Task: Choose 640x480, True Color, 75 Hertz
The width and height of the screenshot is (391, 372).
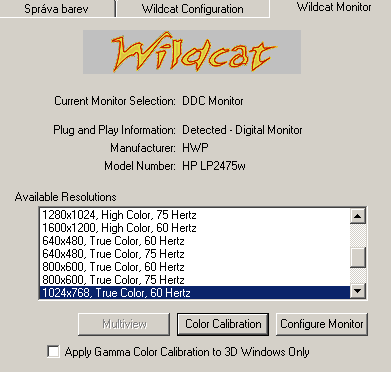Action: [x=195, y=254]
